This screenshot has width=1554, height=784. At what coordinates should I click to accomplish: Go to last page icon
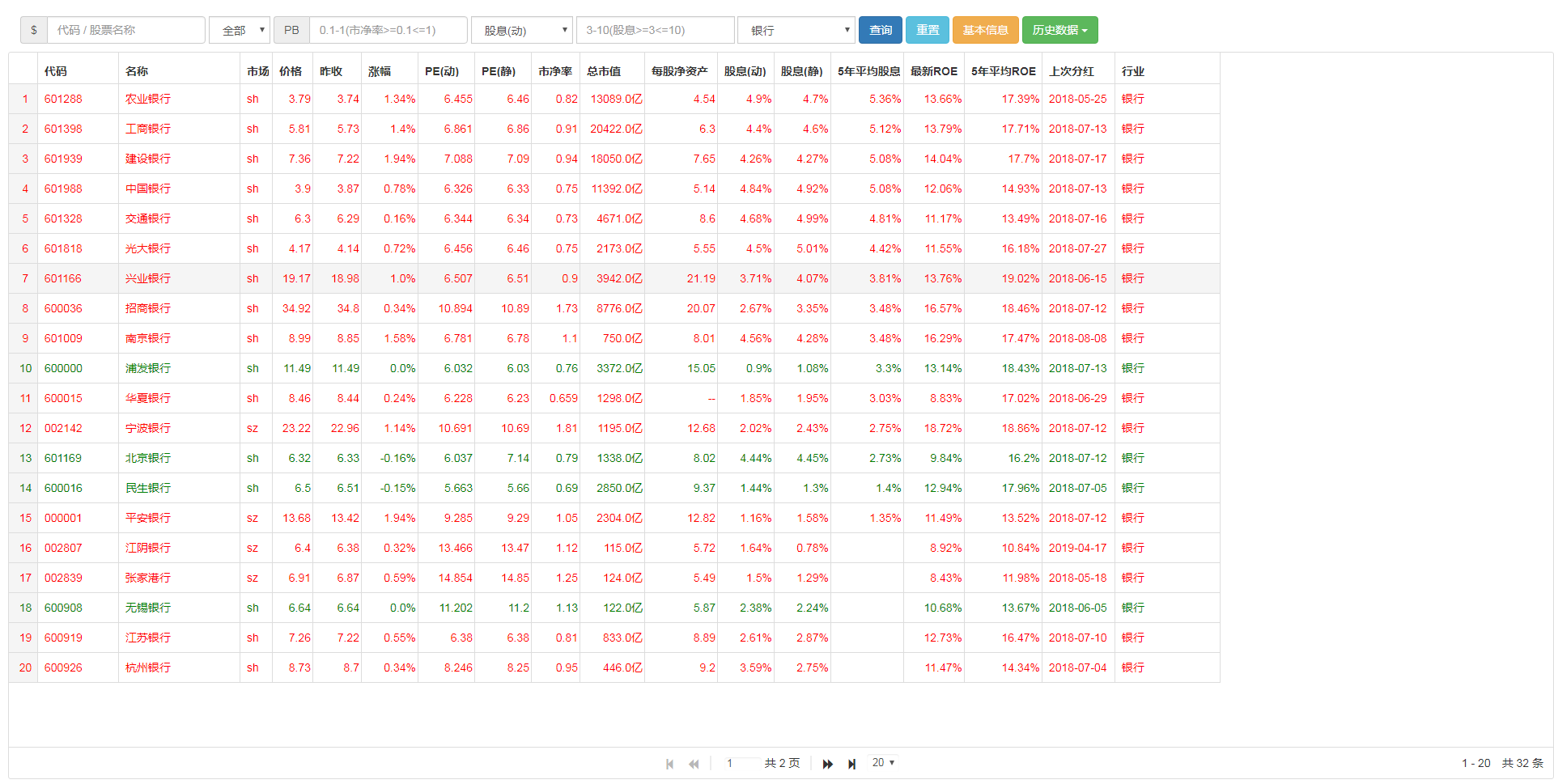(851, 764)
